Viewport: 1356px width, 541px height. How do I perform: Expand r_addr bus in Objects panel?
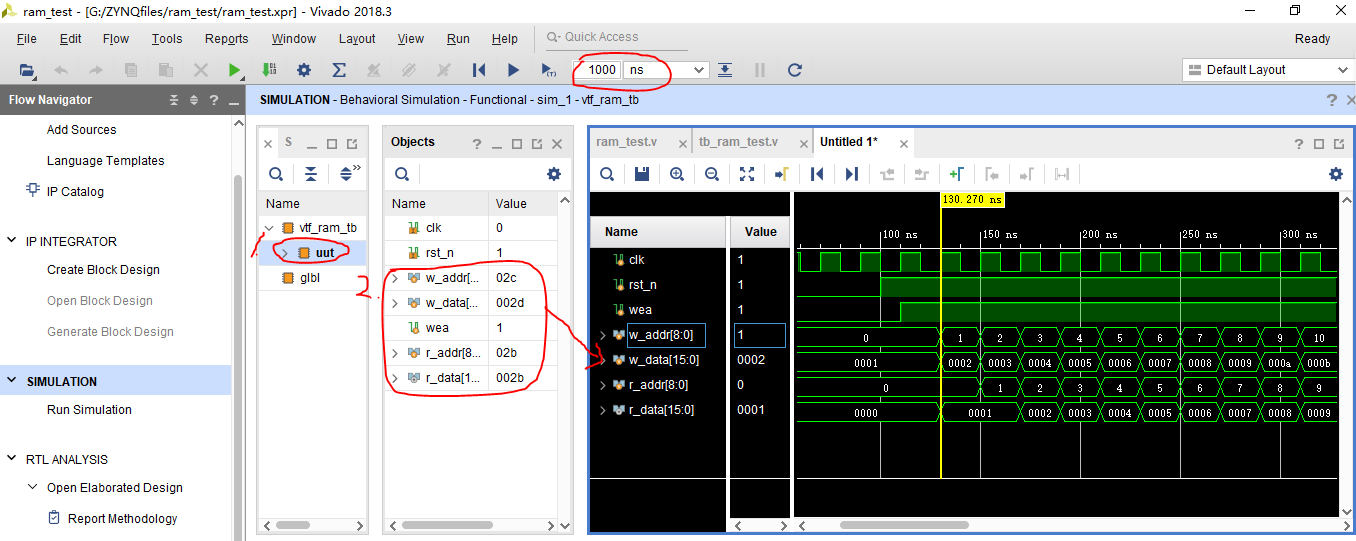(x=395, y=352)
